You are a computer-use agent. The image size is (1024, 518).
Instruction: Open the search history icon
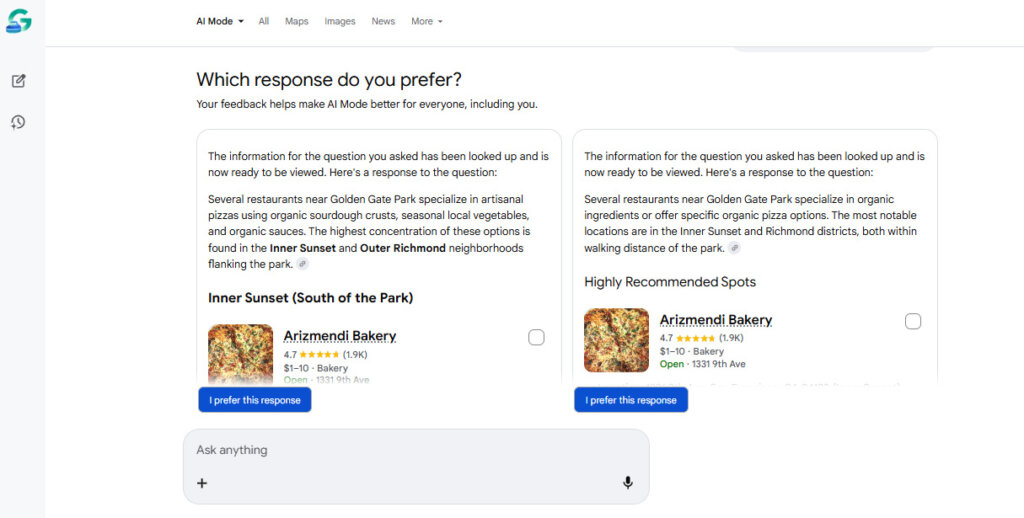coord(18,122)
